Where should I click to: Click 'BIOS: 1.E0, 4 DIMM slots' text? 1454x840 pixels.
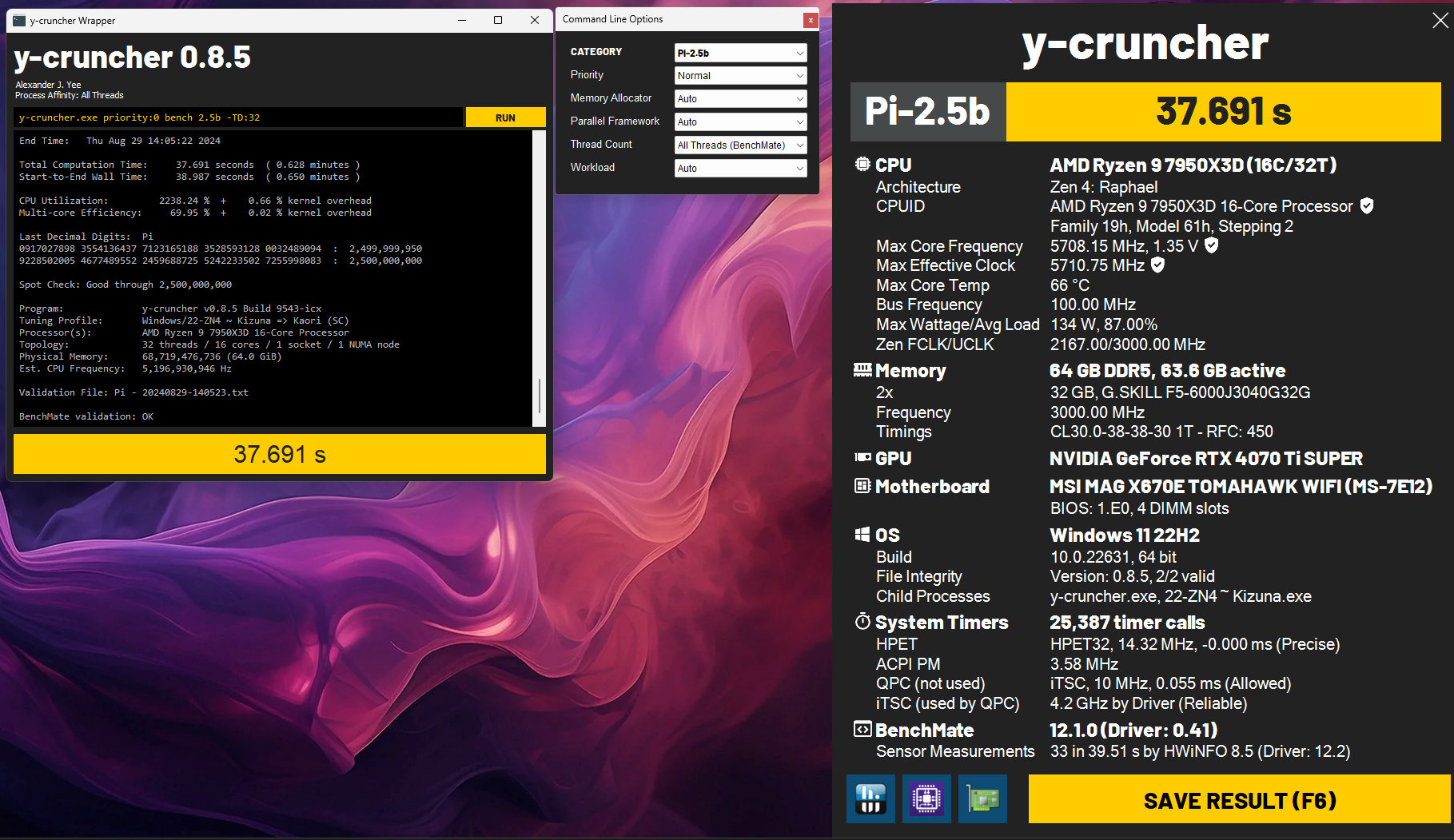tap(1139, 508)
